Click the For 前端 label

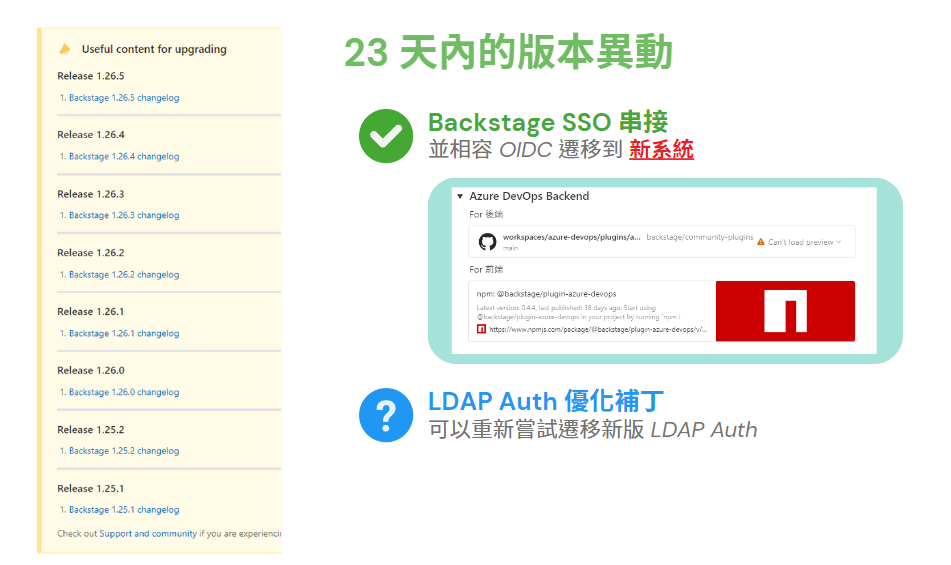486,270
